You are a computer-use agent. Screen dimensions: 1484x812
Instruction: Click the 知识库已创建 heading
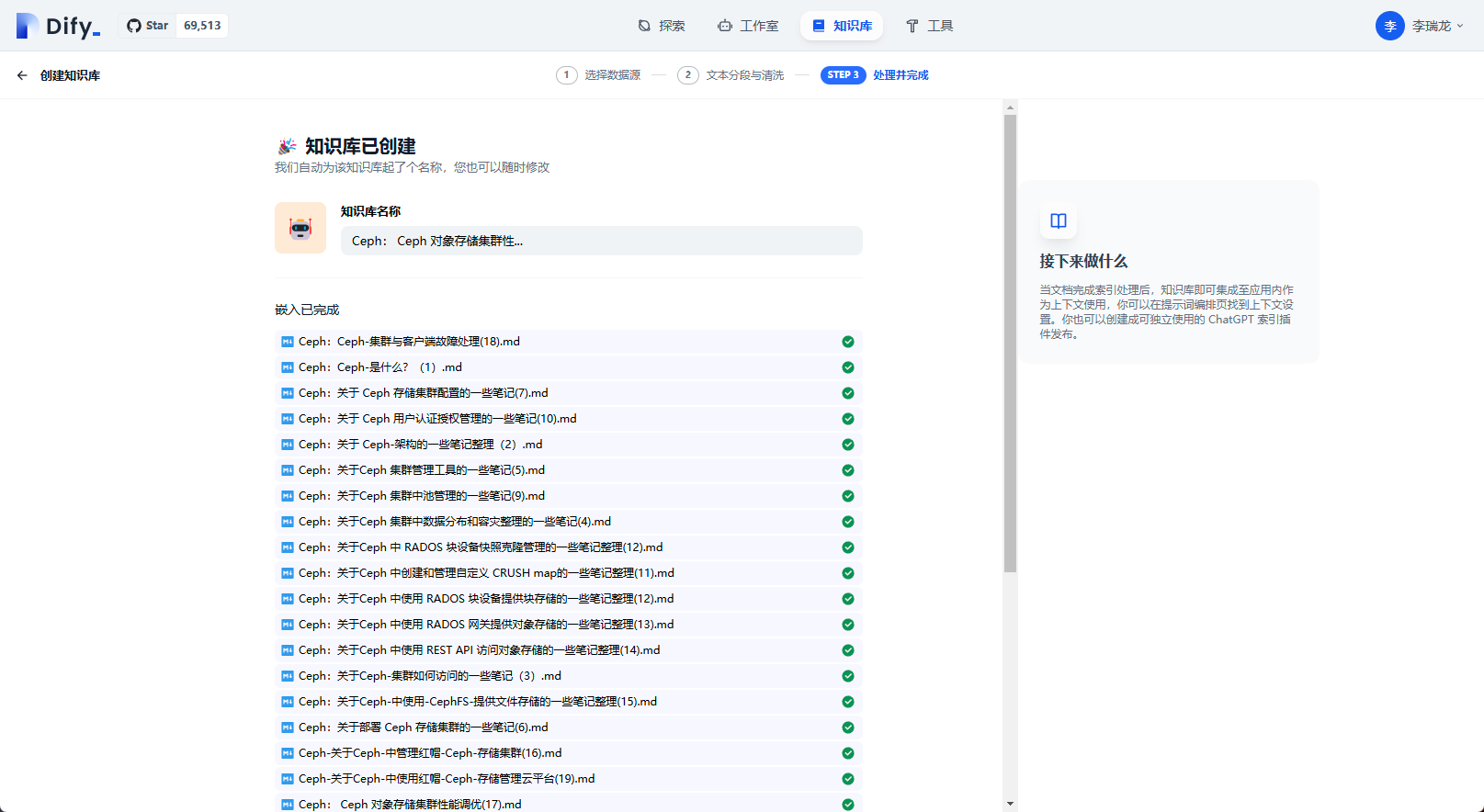pos(360,146)
